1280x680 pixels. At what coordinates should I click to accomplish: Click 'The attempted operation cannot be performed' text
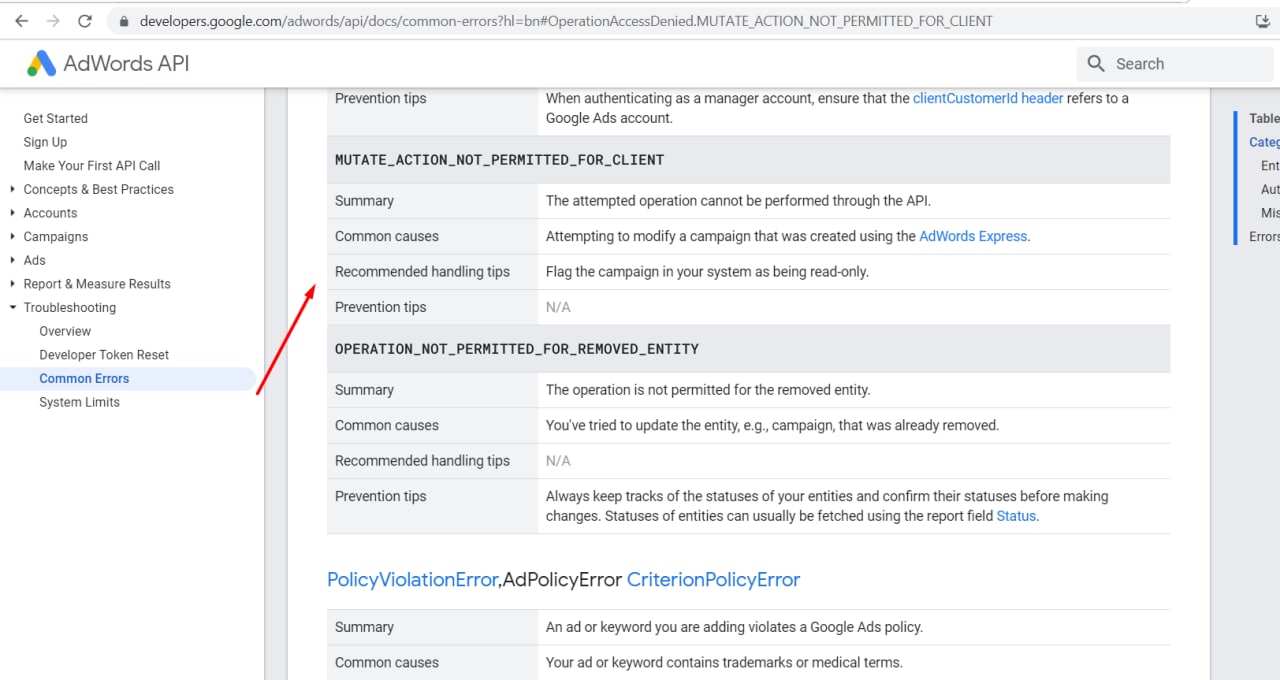coord(738,201)
